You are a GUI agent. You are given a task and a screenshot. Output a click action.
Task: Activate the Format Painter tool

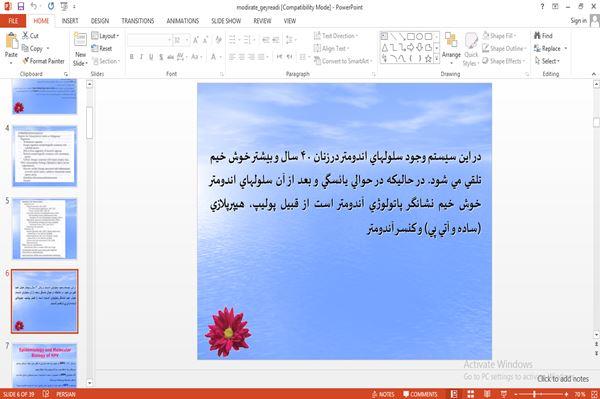tap(43, 61)
